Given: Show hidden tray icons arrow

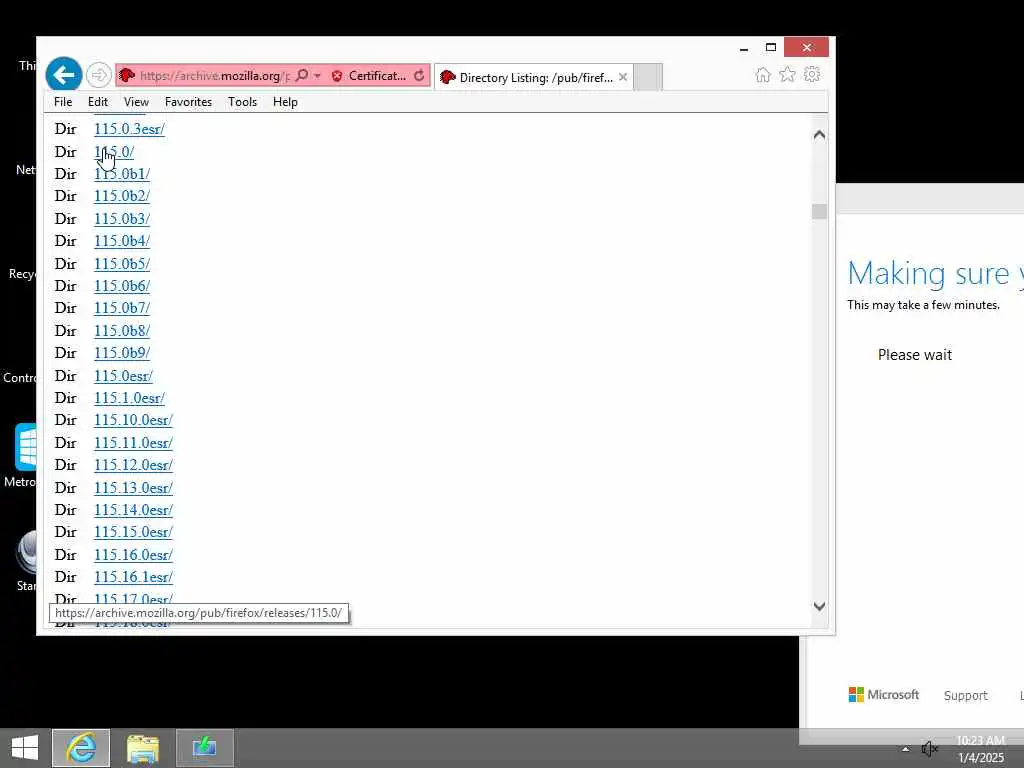Looking at the screenshot, I should (x=905, y=749).
